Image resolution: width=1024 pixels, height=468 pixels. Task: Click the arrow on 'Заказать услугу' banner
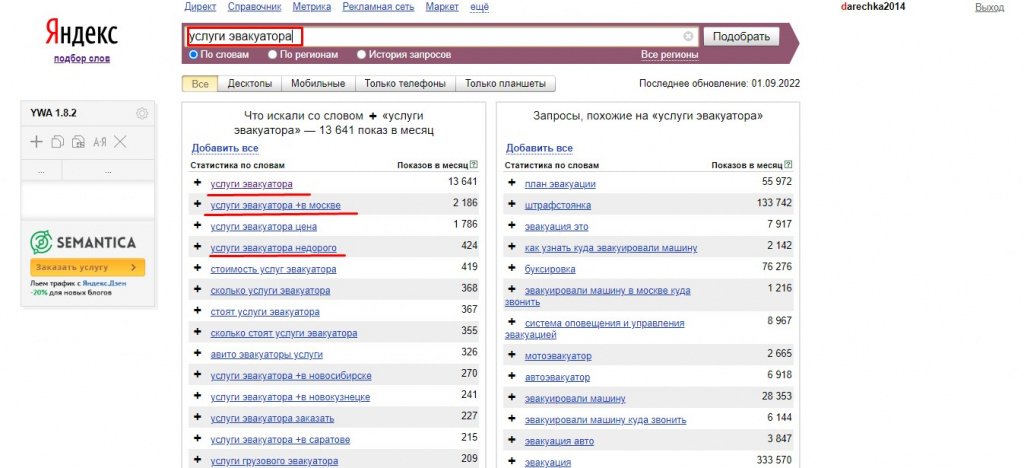(133, 268)
